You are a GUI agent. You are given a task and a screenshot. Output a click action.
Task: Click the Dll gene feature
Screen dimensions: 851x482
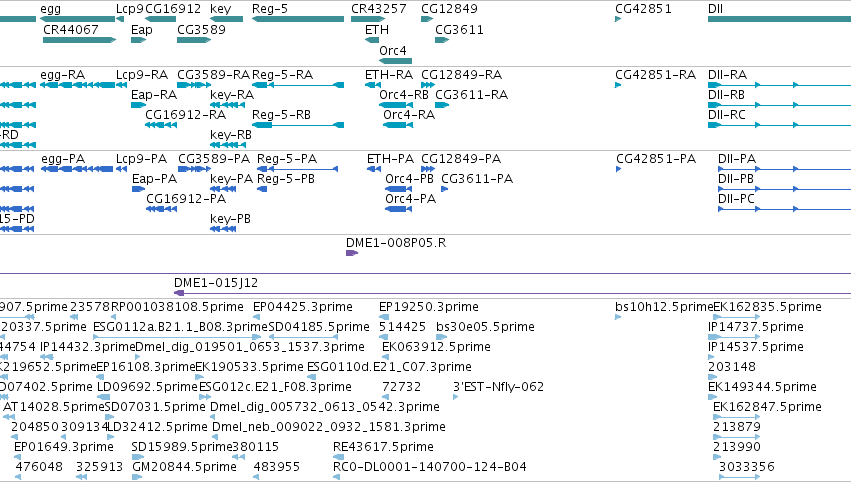pyautogui.click(x=779, y=19)
